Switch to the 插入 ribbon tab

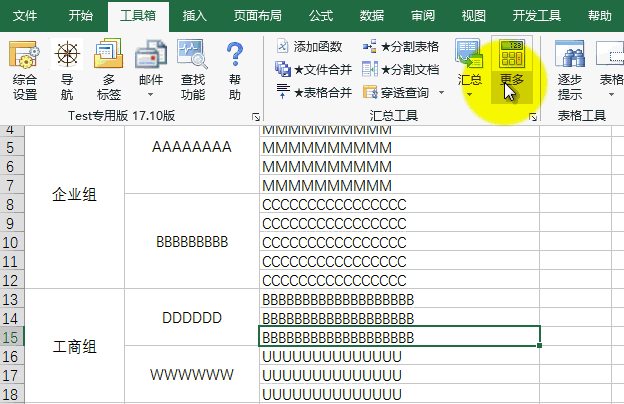click(195, 16)
